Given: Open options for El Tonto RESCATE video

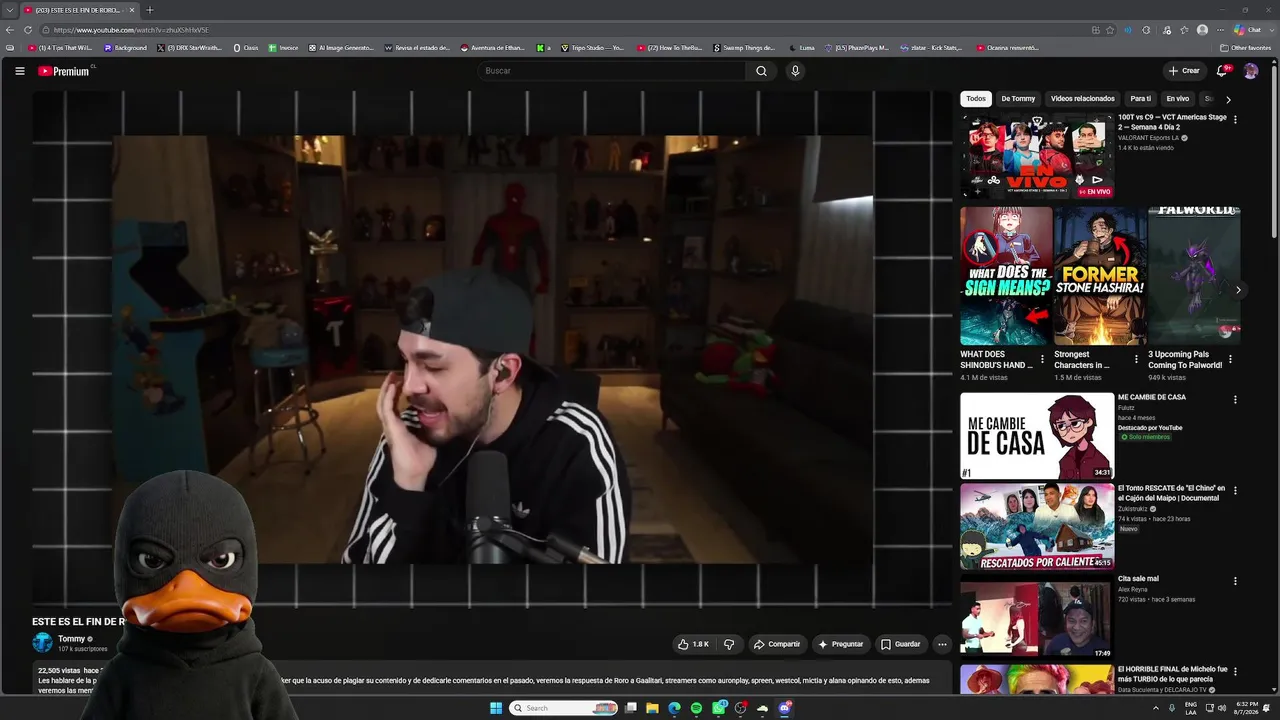Looking at the screenshot, I should 1235,490.
